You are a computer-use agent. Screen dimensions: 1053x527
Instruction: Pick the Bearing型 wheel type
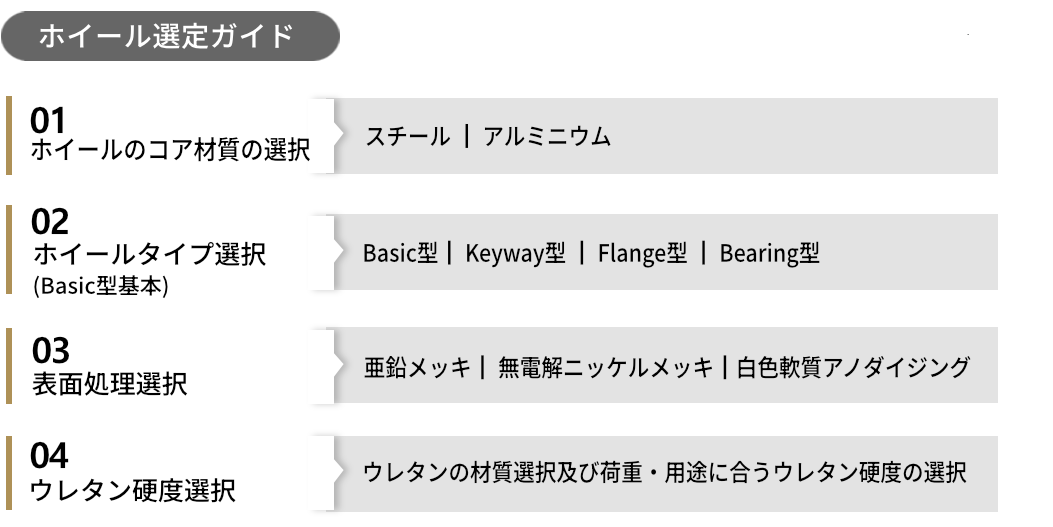coord(769,253)
